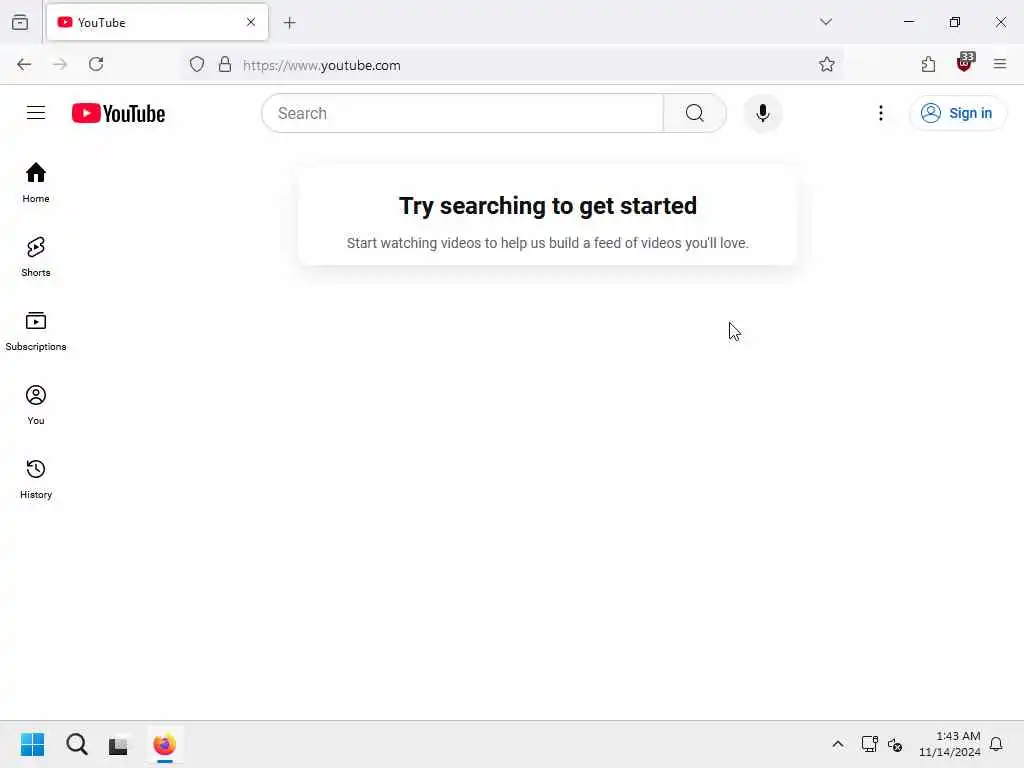
Task: Open a new browser tab
Action: pos(289,23)
